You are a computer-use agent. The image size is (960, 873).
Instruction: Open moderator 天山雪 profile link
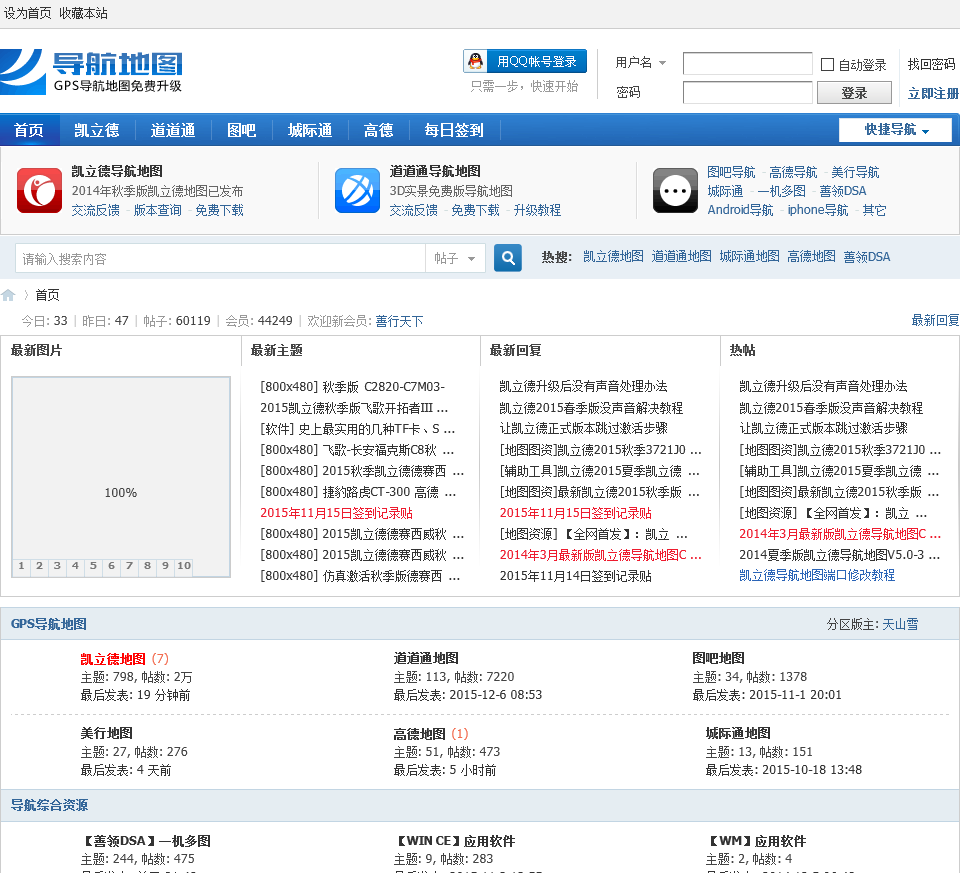pyautogui.click(x=900, y=624)
